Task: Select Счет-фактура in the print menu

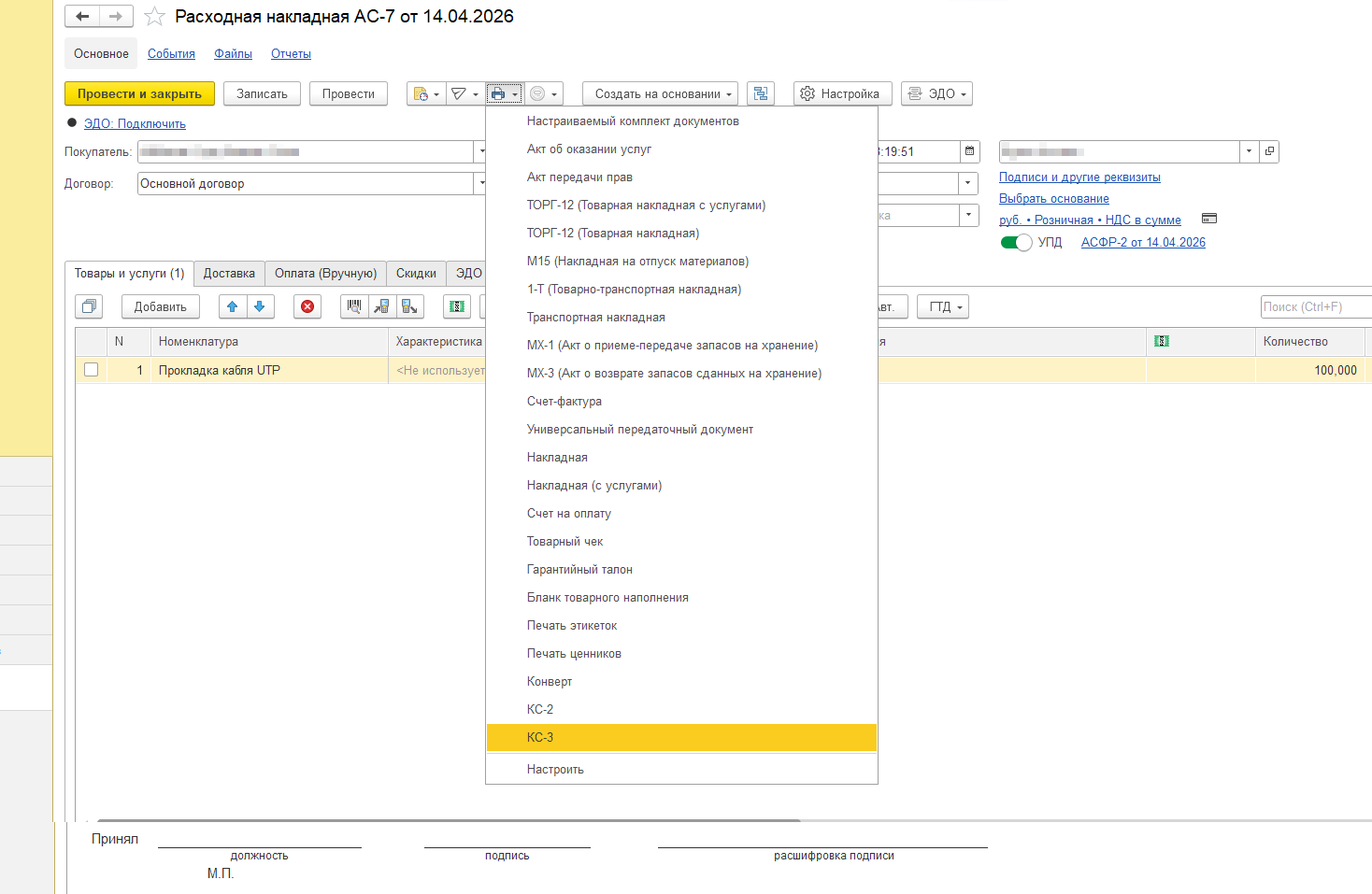Action: [x=681, y=401]
